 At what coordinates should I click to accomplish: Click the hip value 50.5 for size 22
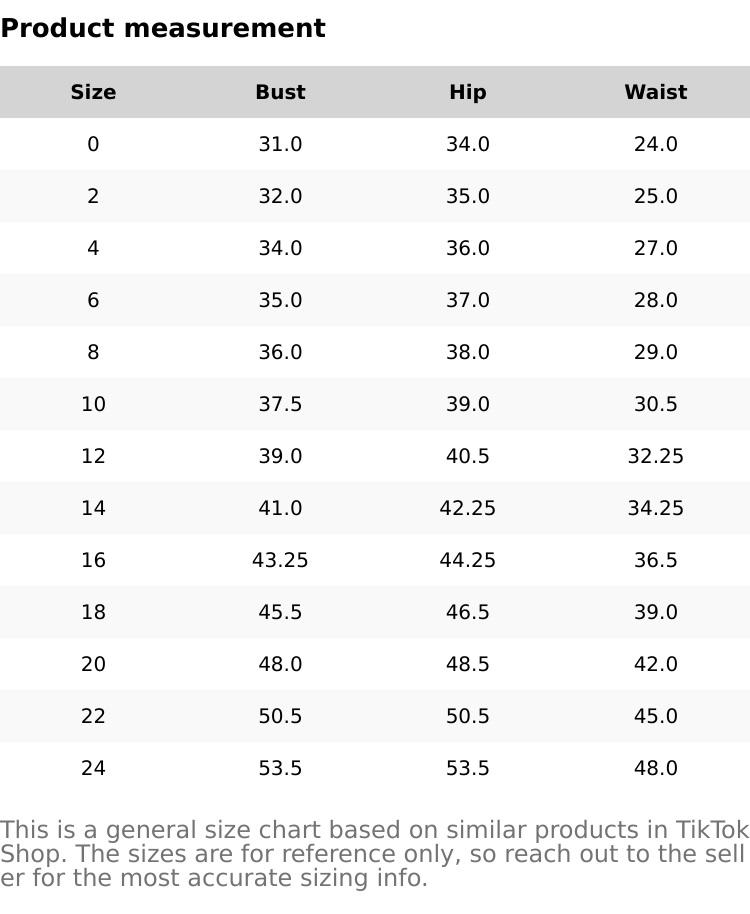(x=467, y=716)
